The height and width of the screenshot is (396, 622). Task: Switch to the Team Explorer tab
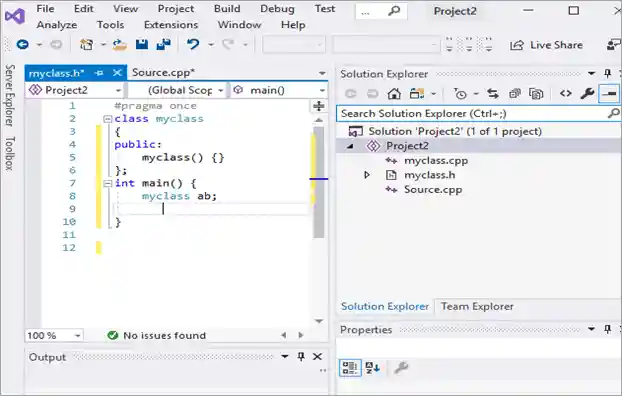(477, 306)
